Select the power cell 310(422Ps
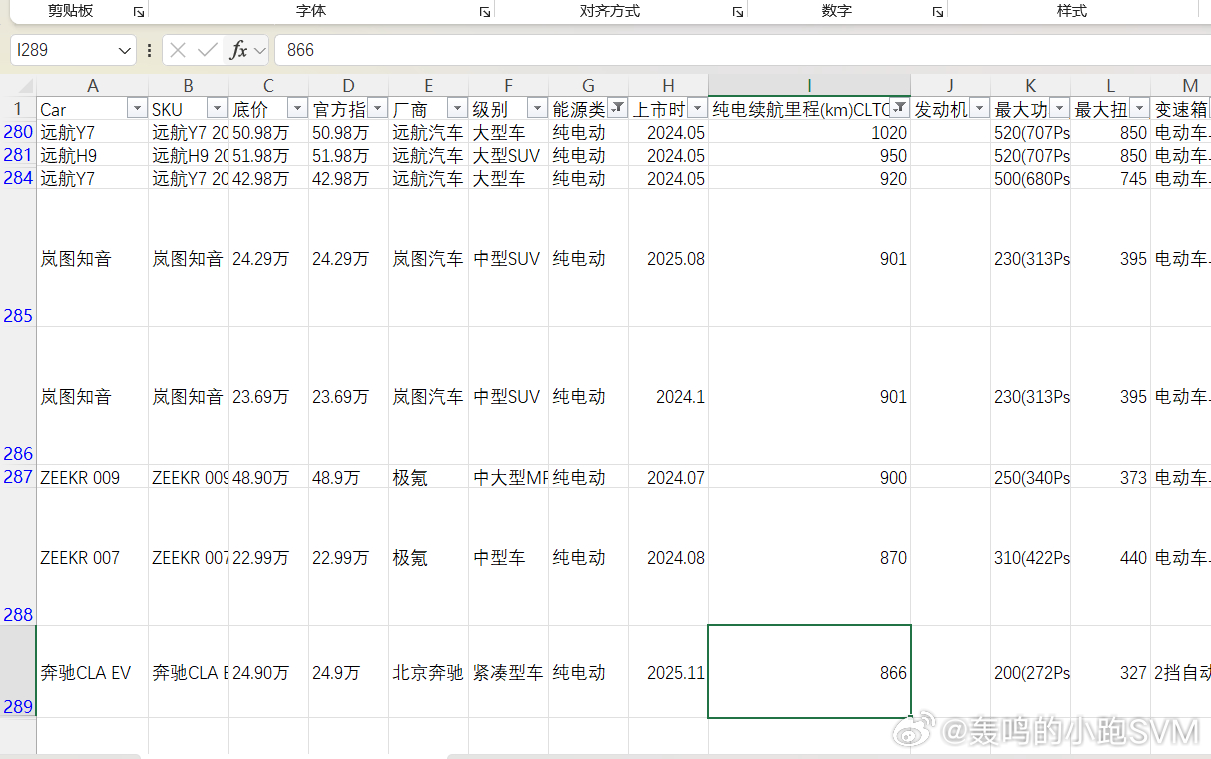The width and height of the screenshot is (1211, 759). [1030, 557]
